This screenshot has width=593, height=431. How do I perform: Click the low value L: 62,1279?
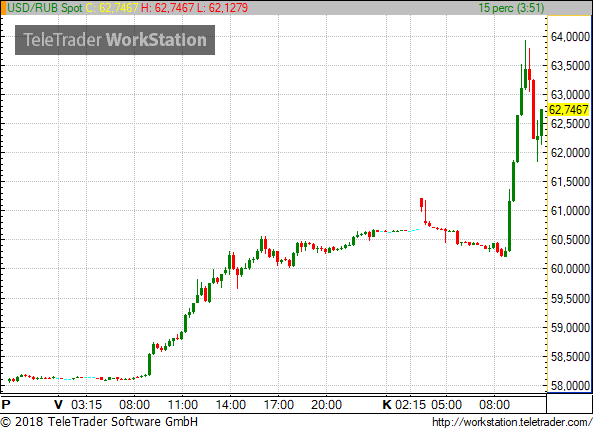click(x=223, y=8)
